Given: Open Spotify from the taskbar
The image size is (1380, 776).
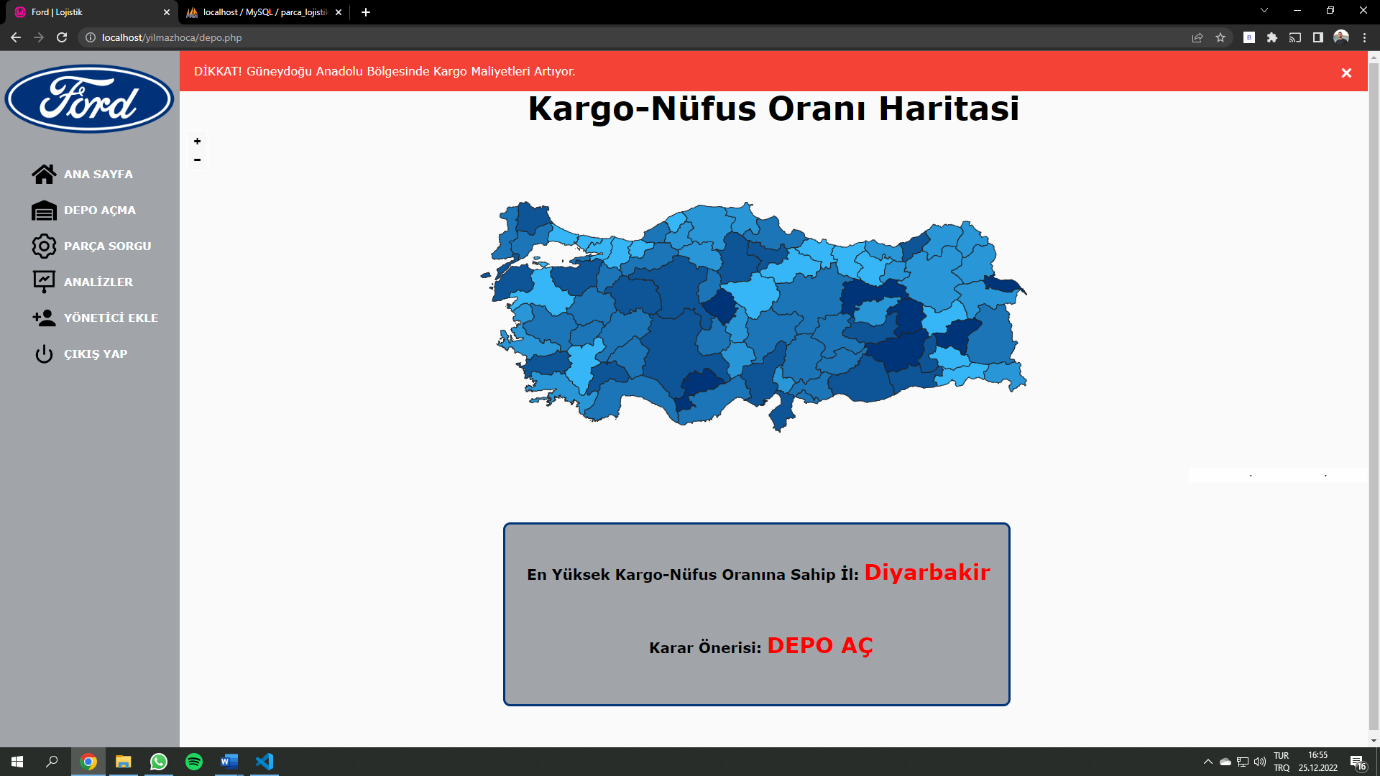Looking at the screenshot, I should coord(194,761).
